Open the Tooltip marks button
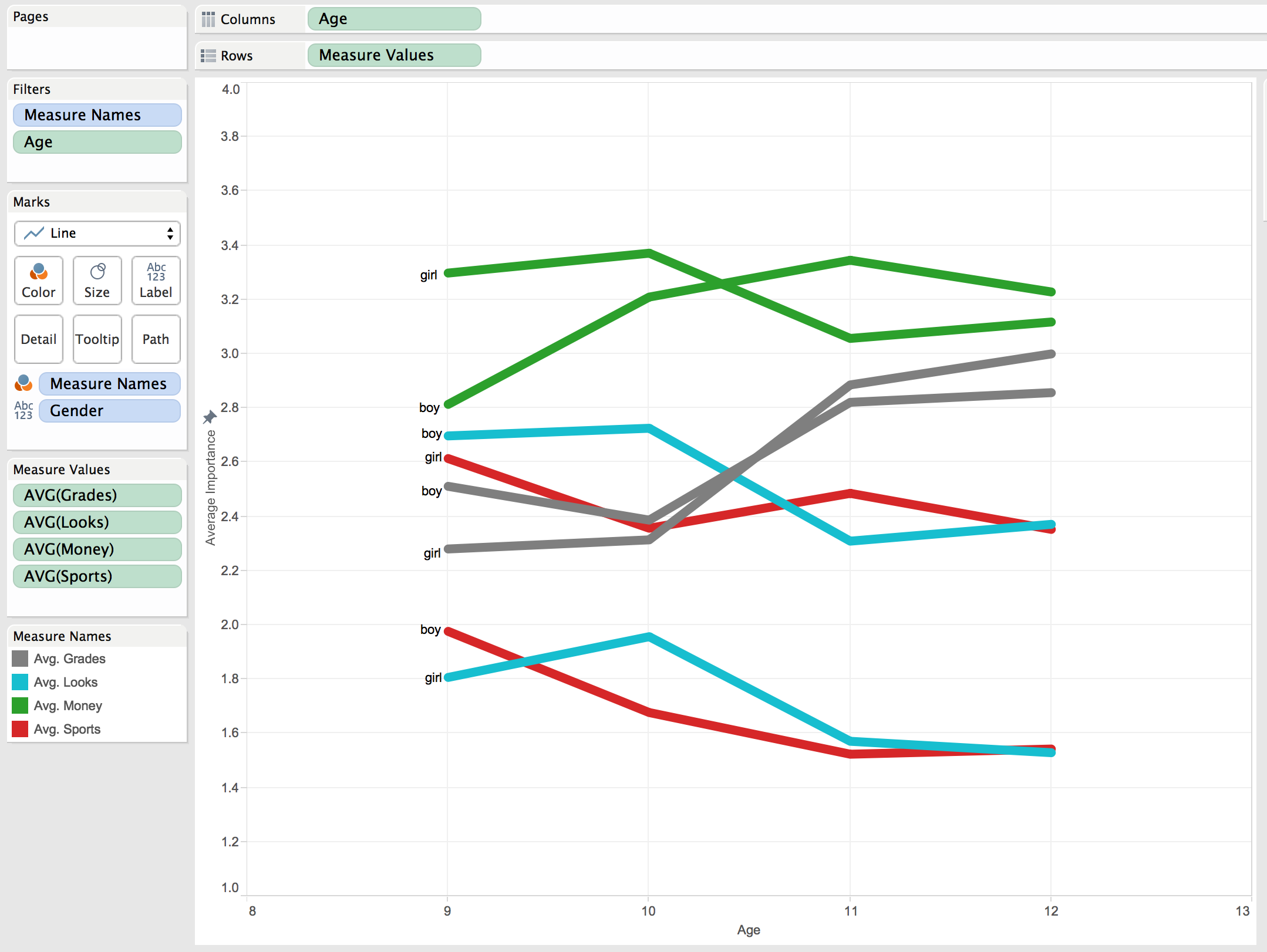This screenshot has height=952, width=1267. click(97, 339)
